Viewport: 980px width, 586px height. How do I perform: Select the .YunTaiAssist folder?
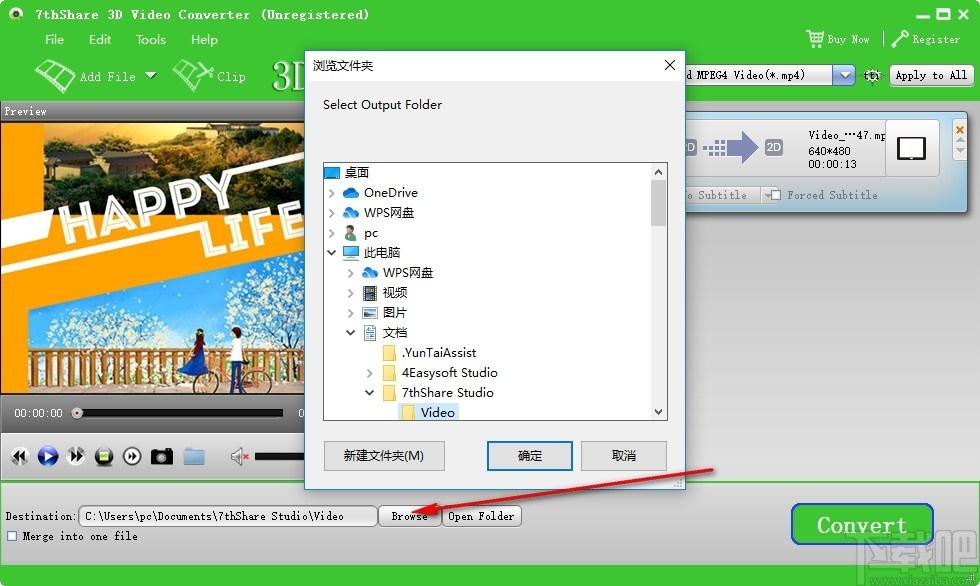pyautogui.click(x=439, y=352)
